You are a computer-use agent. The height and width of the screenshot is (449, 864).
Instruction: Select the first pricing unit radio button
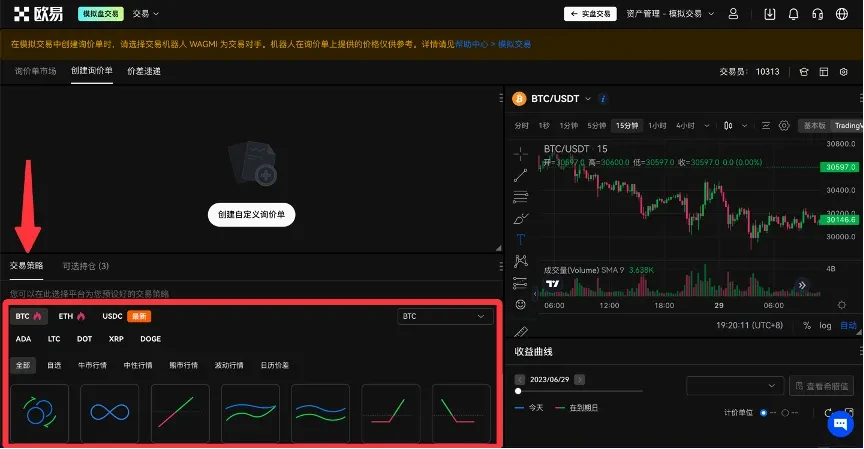[x=763, y=412]
